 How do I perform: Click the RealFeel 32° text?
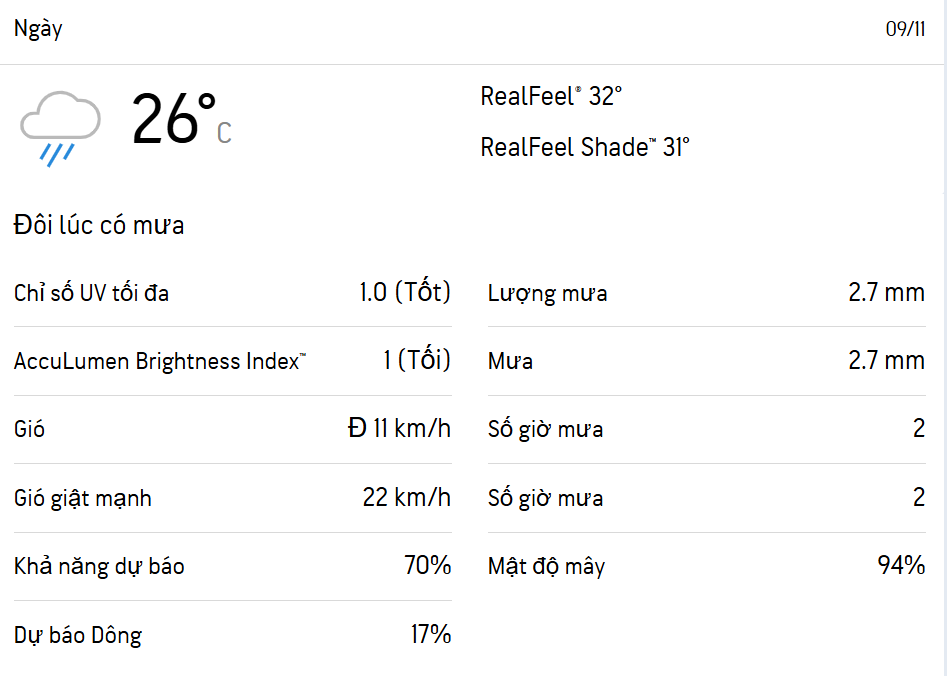coord(551,97)
